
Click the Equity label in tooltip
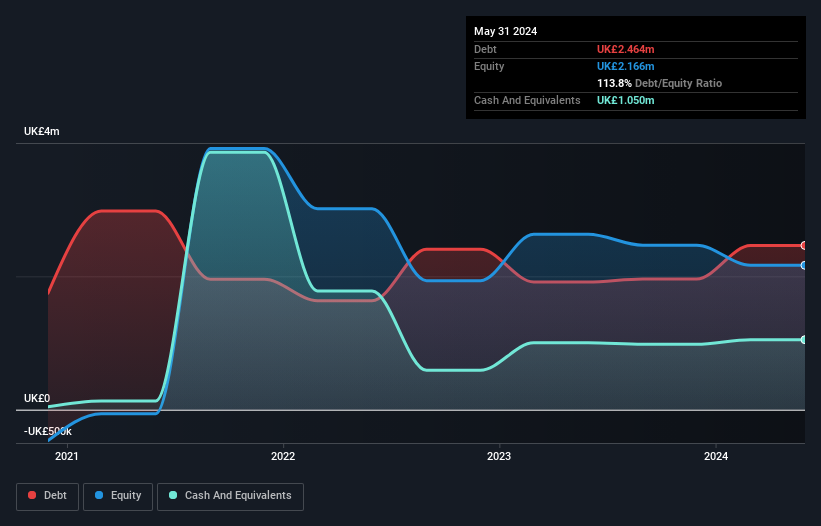pos(489,66)
